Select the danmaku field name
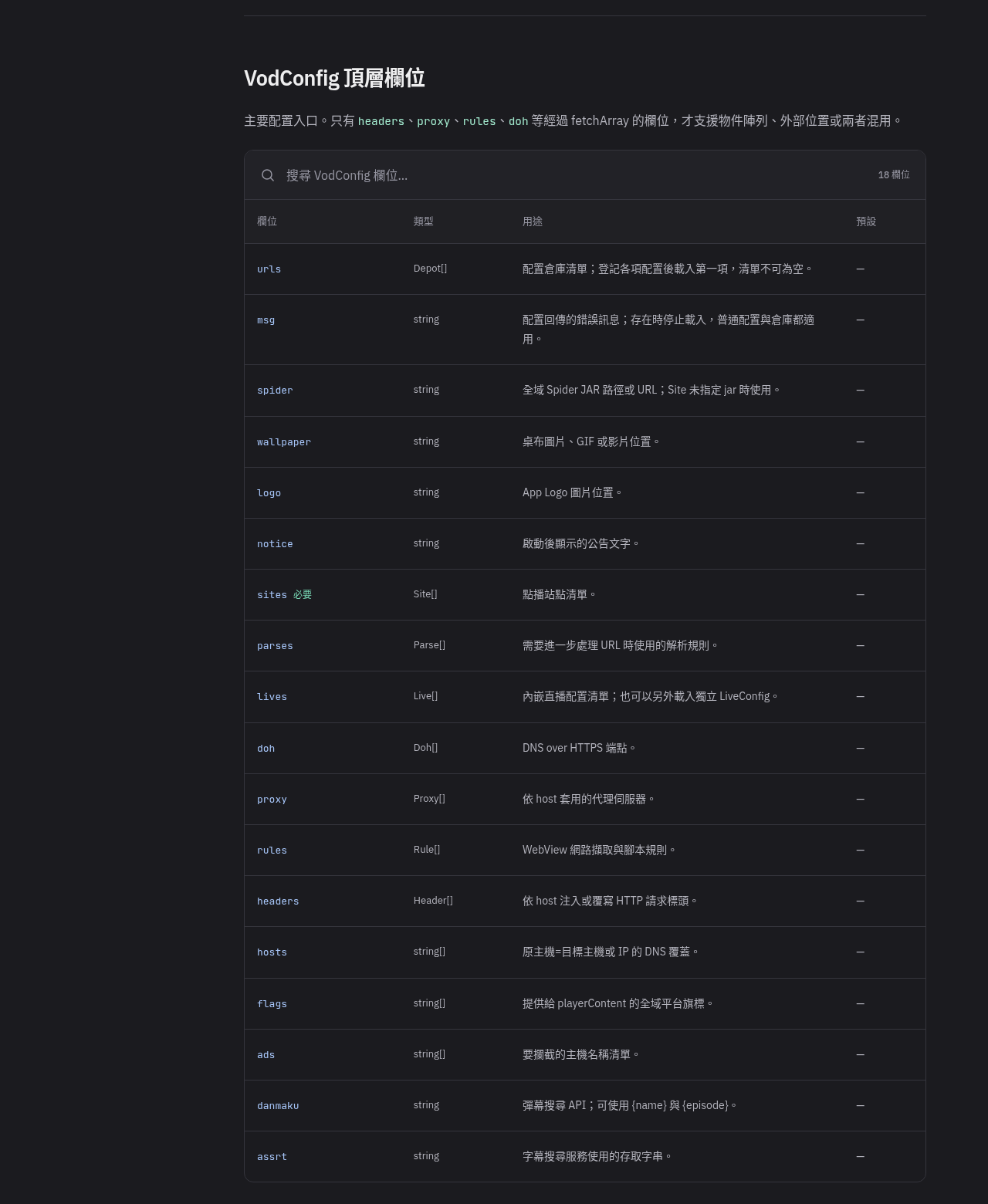The image size is (988, 1204). 278,1106
